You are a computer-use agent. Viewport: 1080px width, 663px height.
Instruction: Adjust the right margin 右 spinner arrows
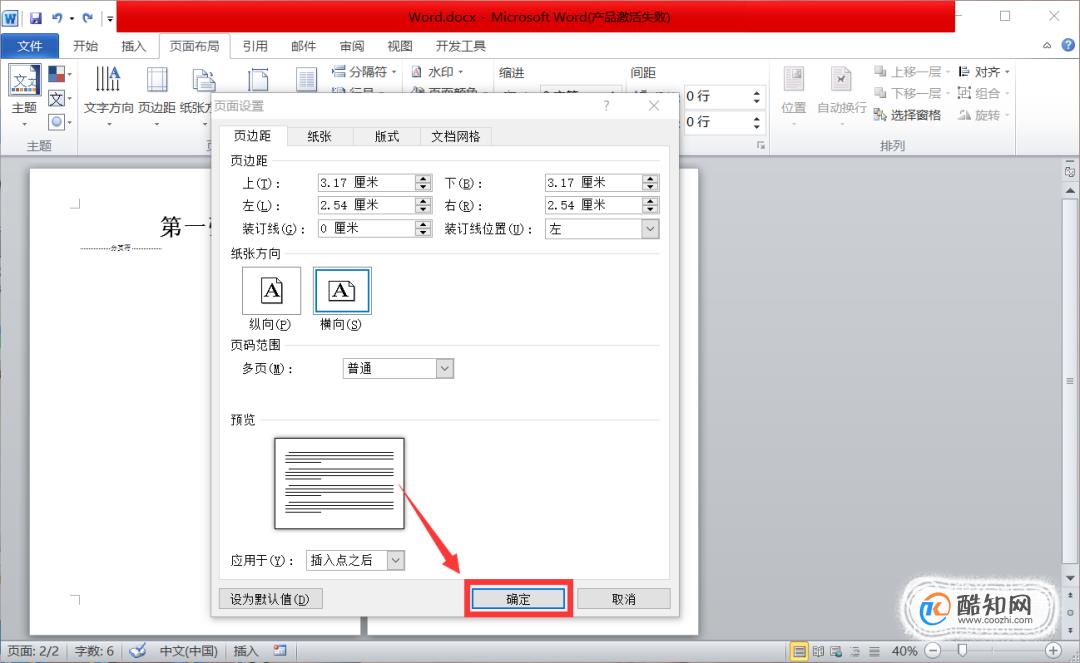[x=651, y=205]
